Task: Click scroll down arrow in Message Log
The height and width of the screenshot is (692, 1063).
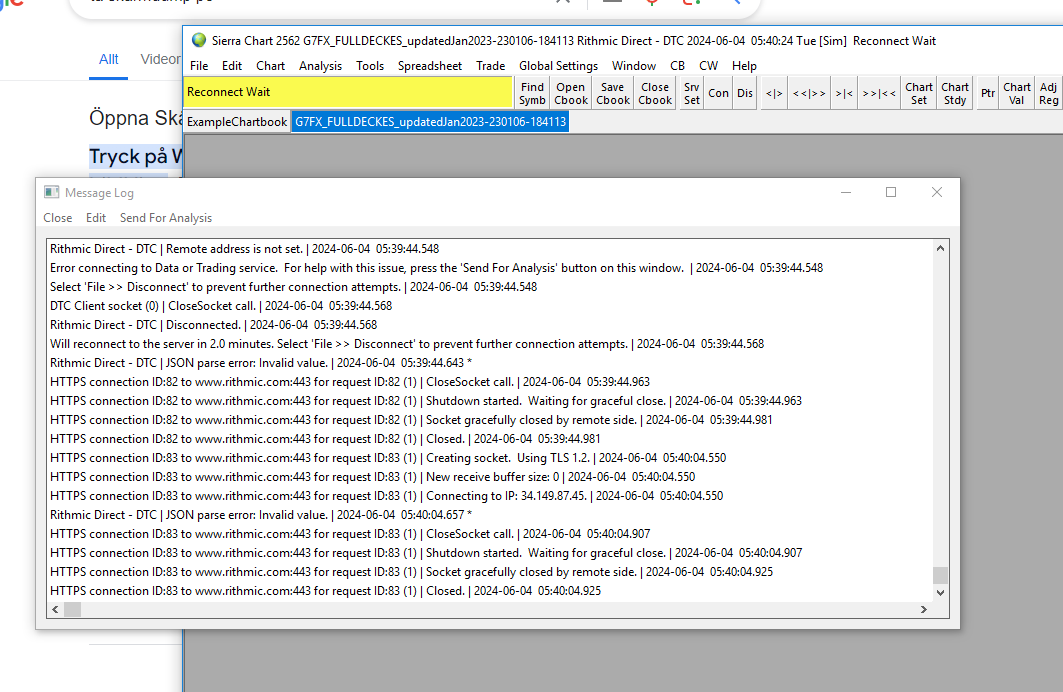Action: point(940,592)
